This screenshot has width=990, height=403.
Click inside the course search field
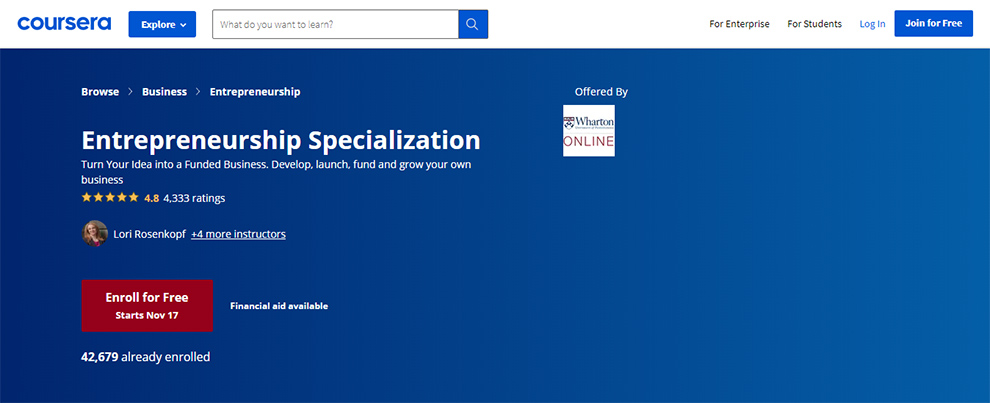tap(335, 24)
